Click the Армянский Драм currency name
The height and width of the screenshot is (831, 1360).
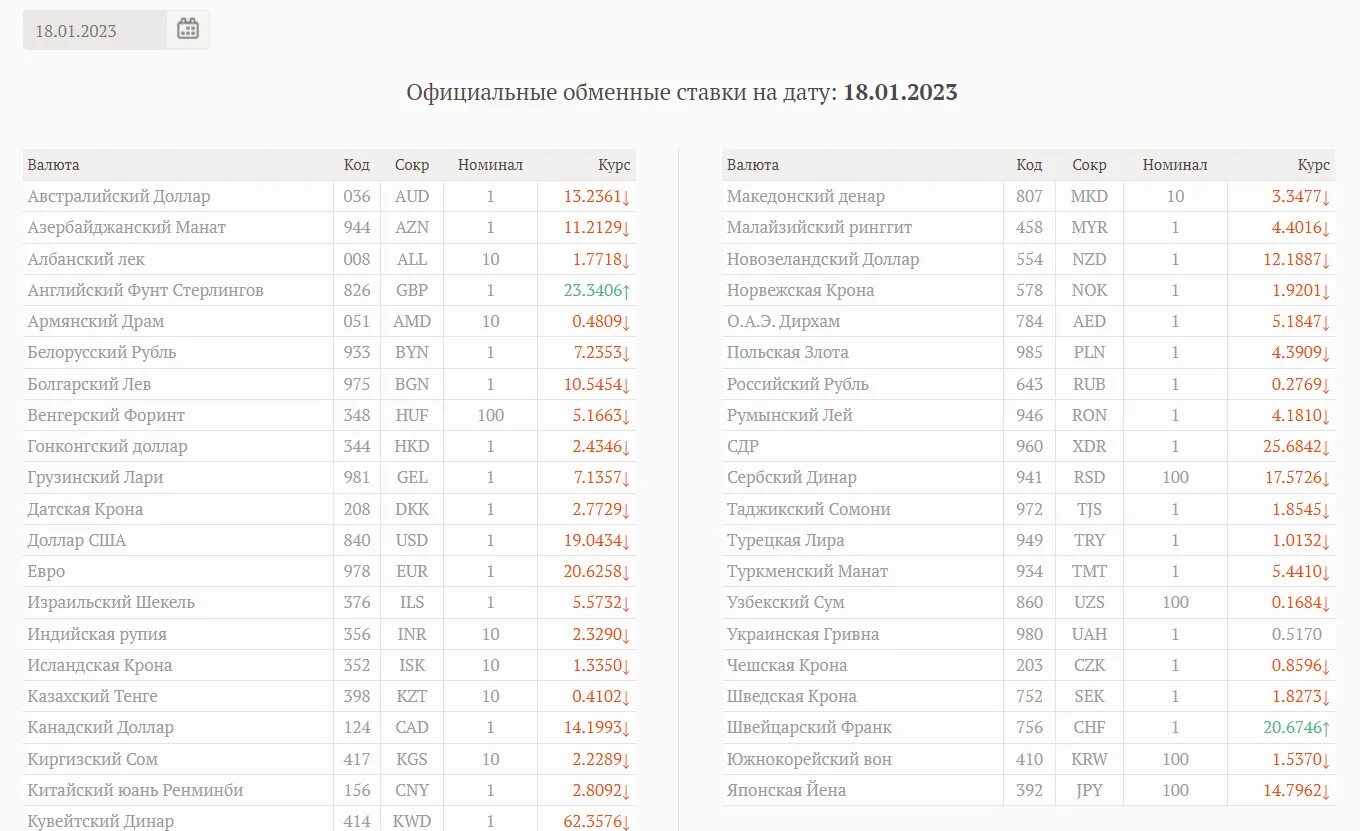point(96,322)
